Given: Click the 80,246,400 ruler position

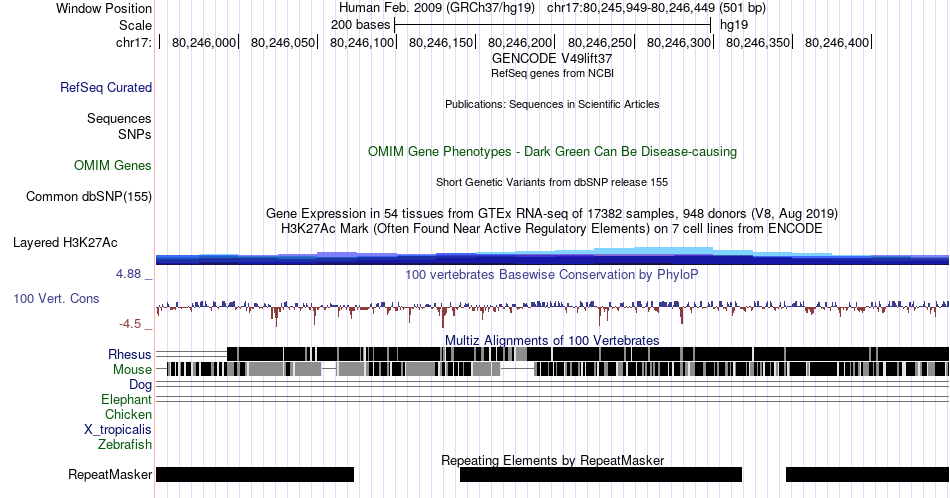Looking at the screenshot, I should [837, 42].
